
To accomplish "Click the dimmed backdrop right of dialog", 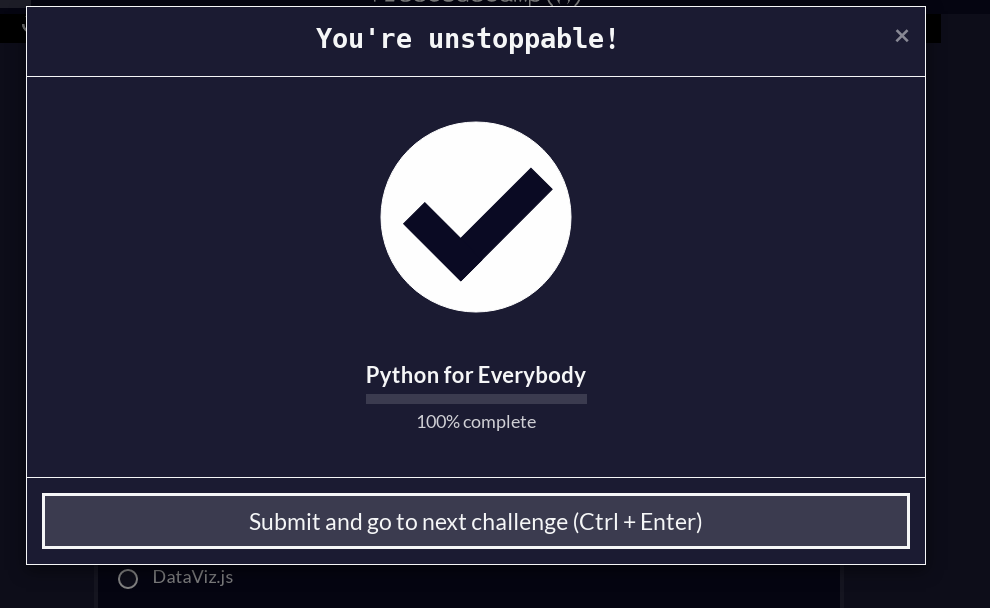I will (958, 316).
